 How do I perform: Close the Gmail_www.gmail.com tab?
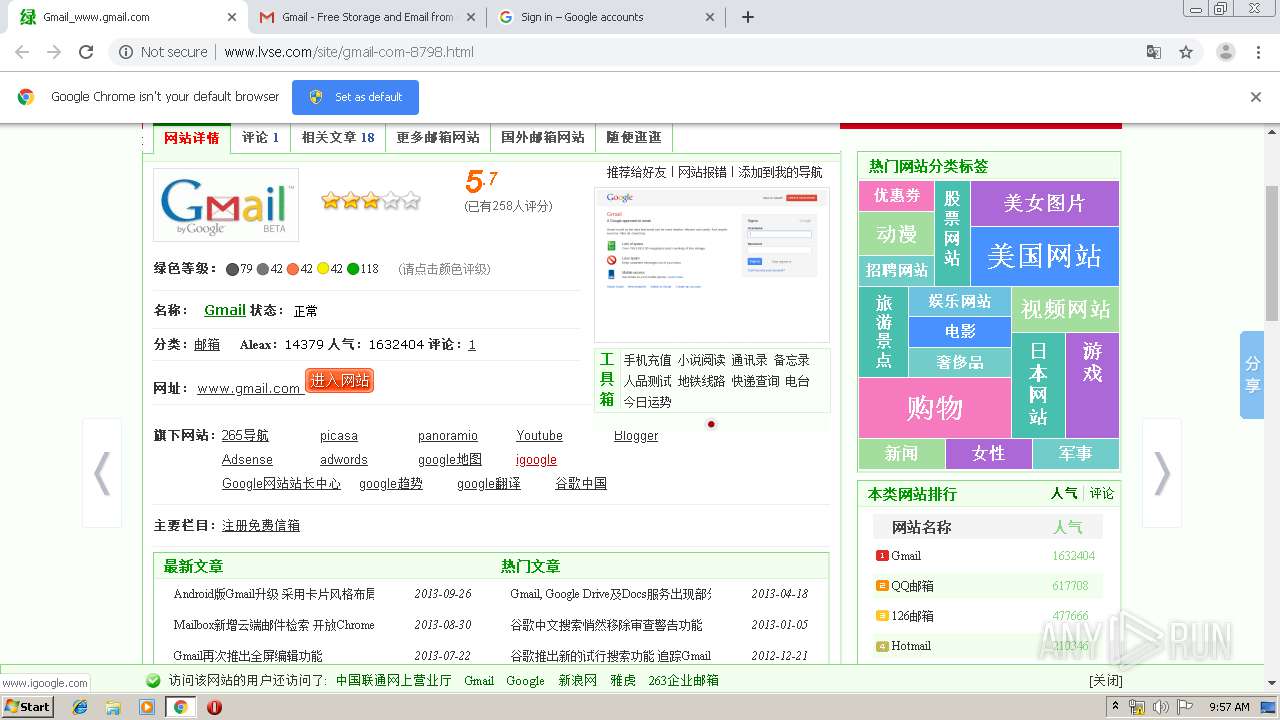(x=232, y=17)
